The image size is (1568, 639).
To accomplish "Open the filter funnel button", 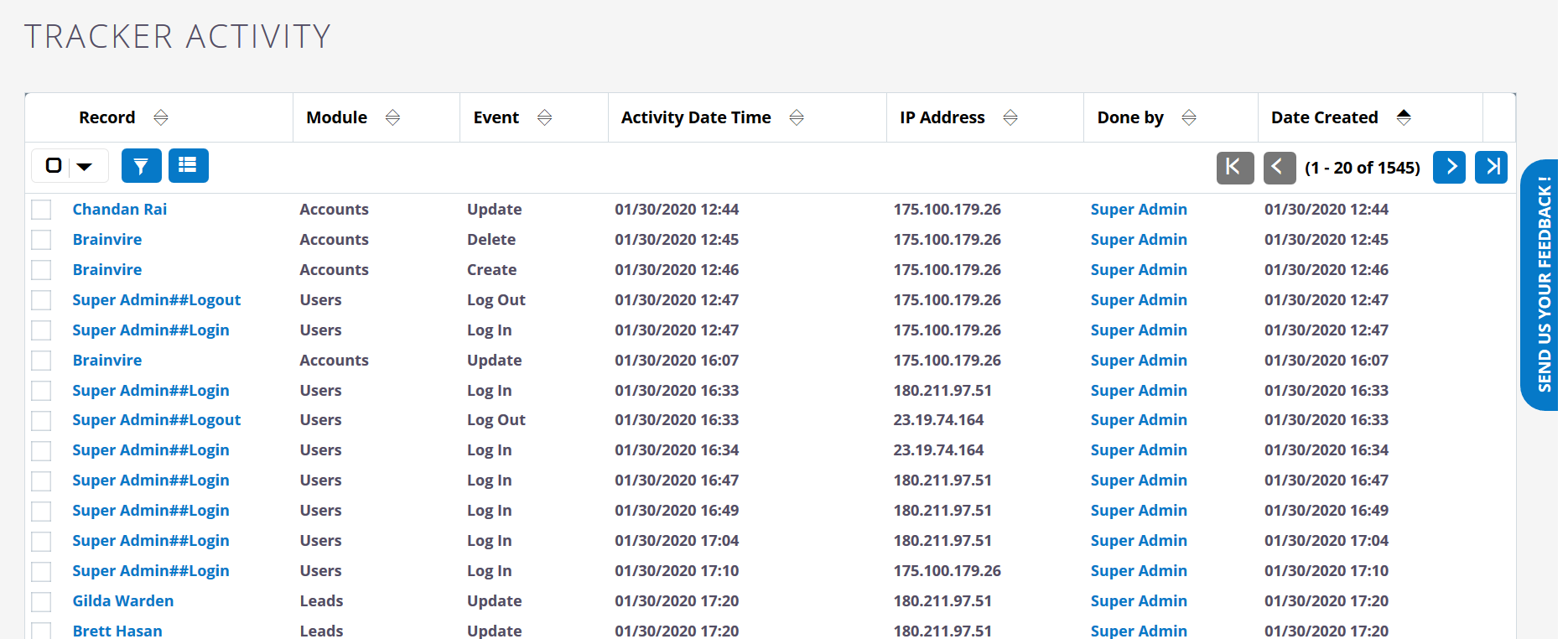I will (x=141, y=166).
